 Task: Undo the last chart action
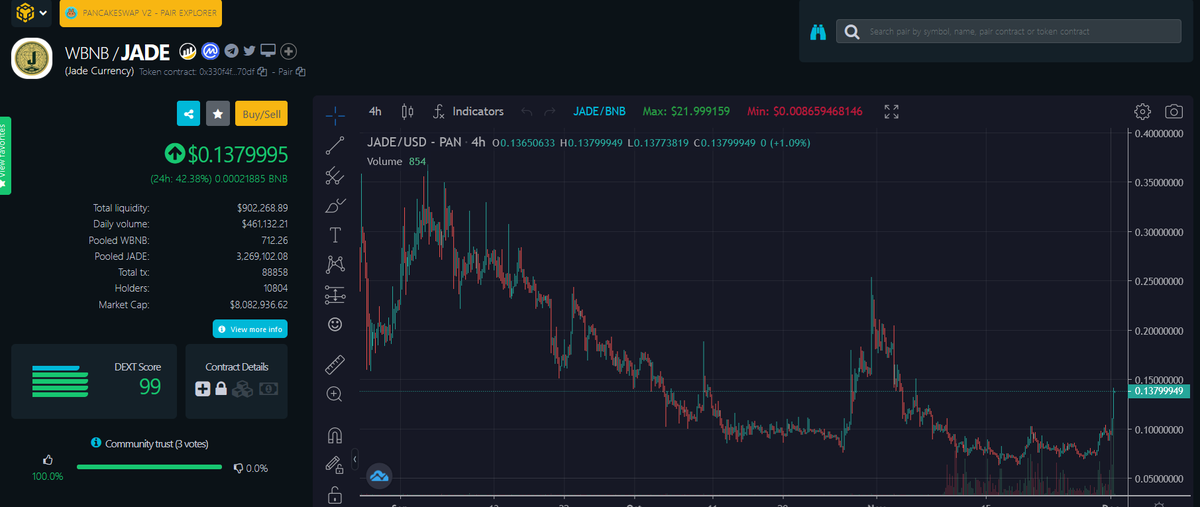(527, 111)
